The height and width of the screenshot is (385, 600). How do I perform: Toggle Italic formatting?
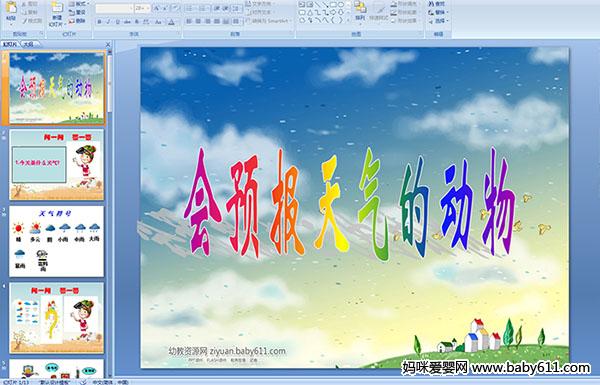point(108,22)
